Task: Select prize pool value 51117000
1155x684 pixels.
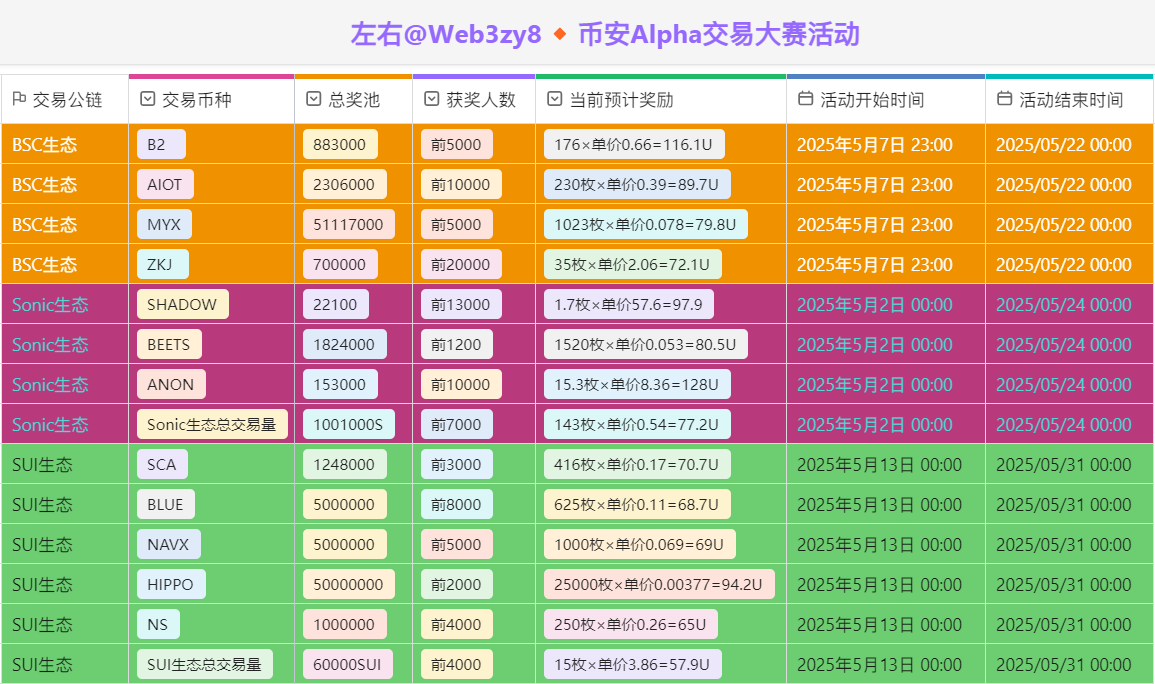Action: 348,225
